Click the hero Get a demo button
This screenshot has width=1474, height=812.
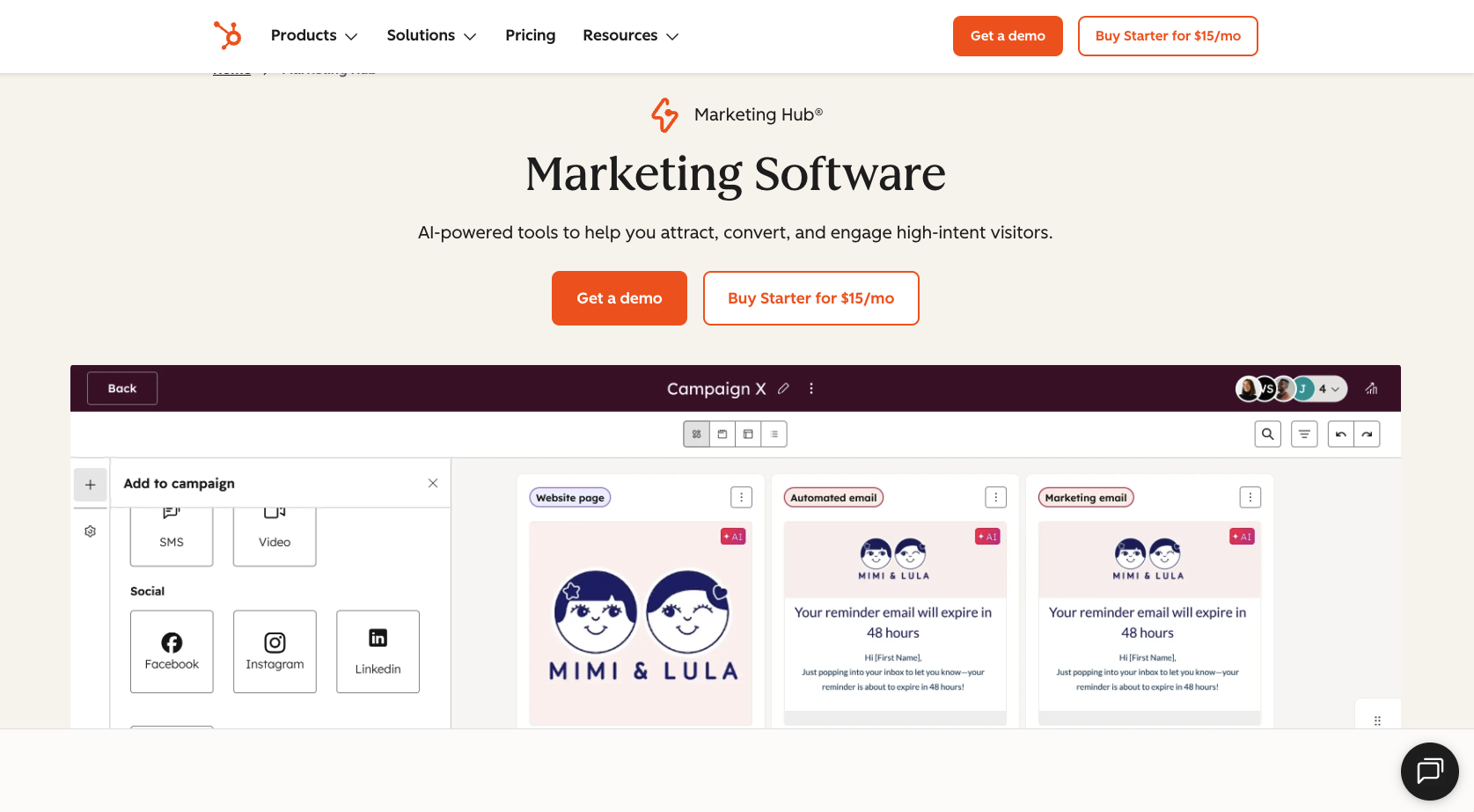click(619, 298)
